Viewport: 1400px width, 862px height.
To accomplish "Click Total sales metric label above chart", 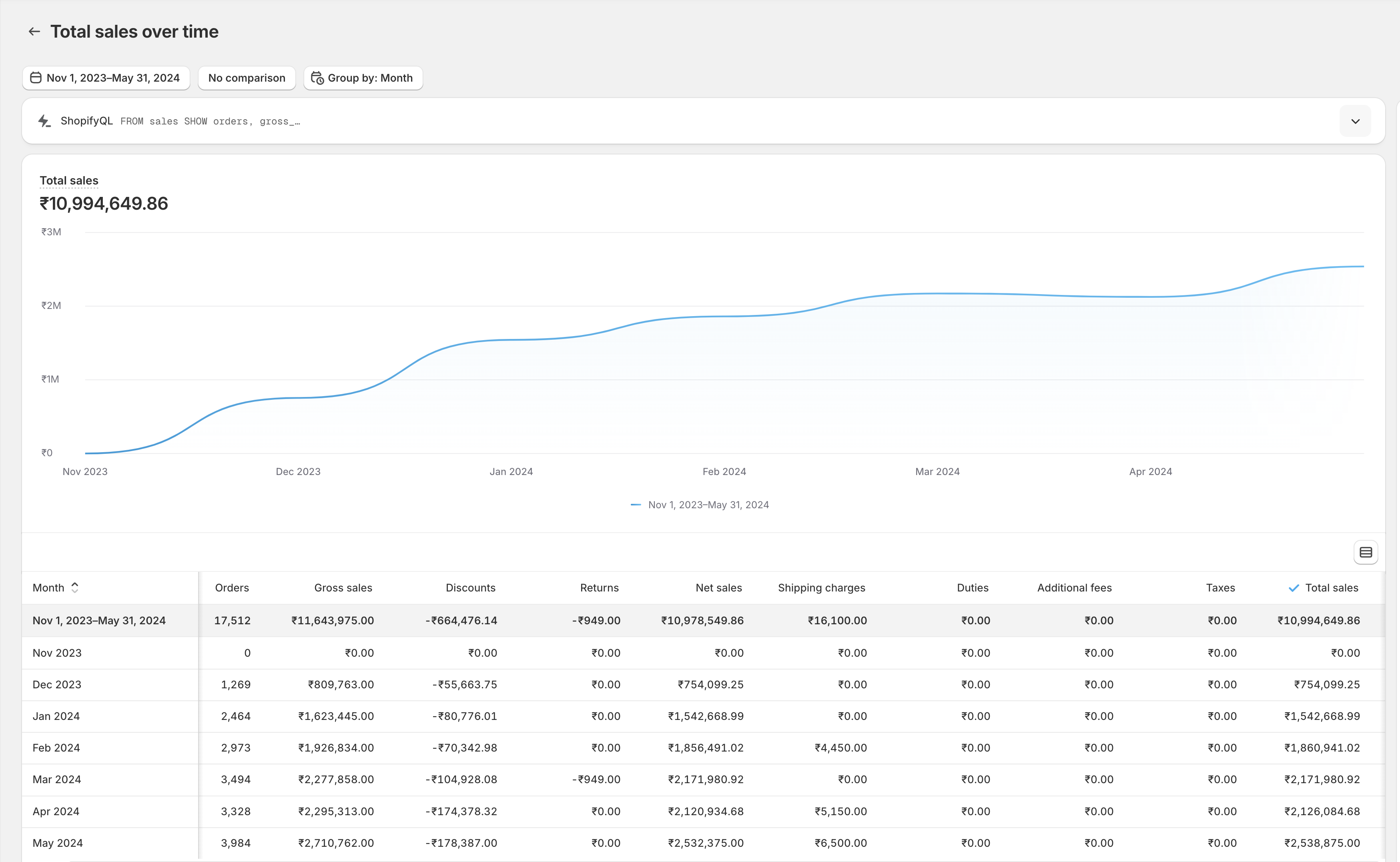I will (x=69, y=180).
